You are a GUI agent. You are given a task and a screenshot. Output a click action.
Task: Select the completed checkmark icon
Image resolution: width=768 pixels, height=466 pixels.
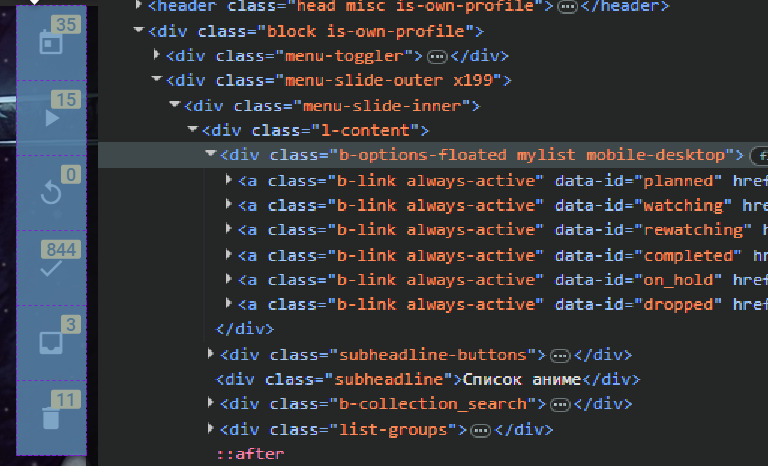coord(50,268)
